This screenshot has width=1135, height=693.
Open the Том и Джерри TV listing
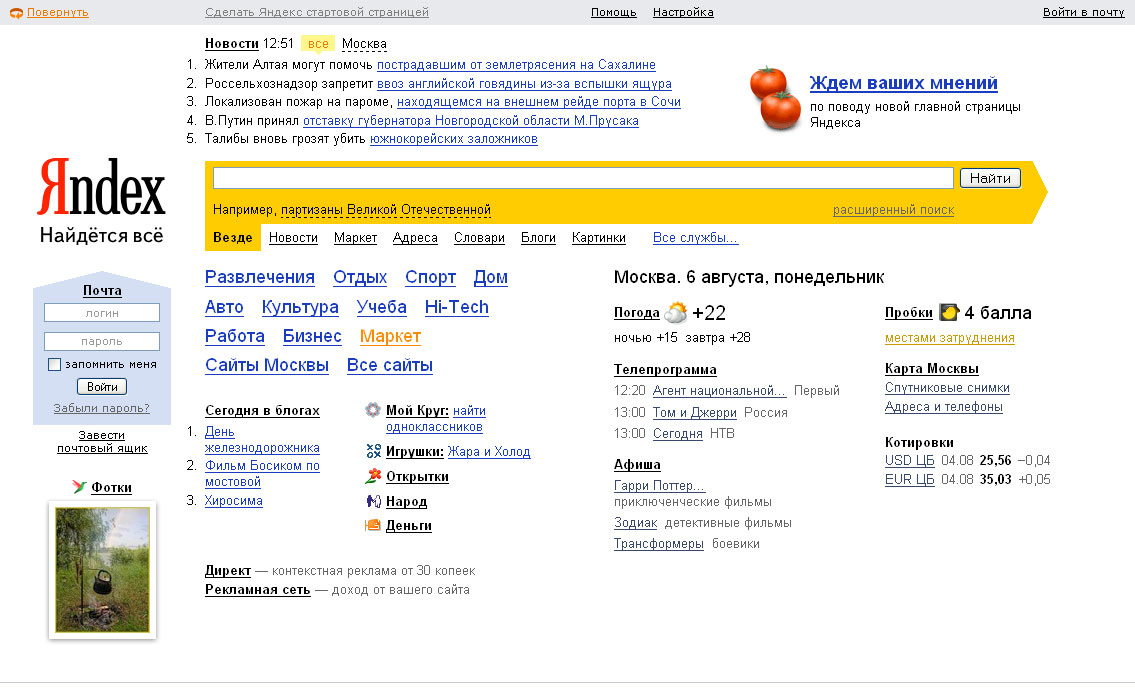click(695, 413)
